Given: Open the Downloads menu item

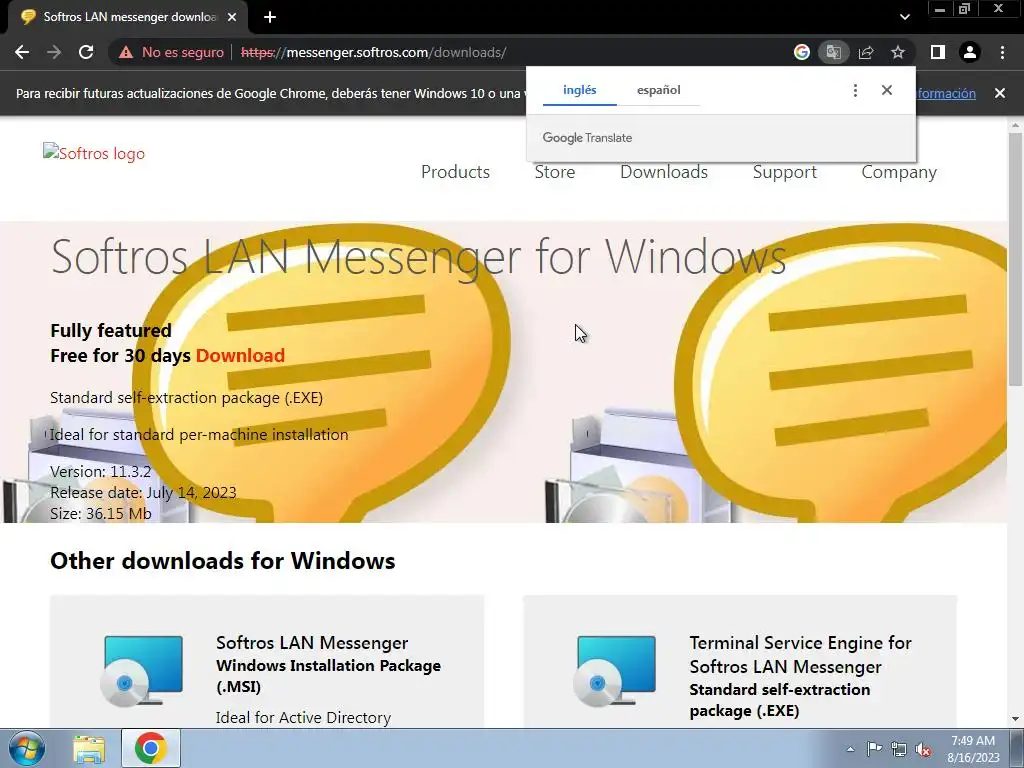Looking at the screenshot, I should click(664, 172).
